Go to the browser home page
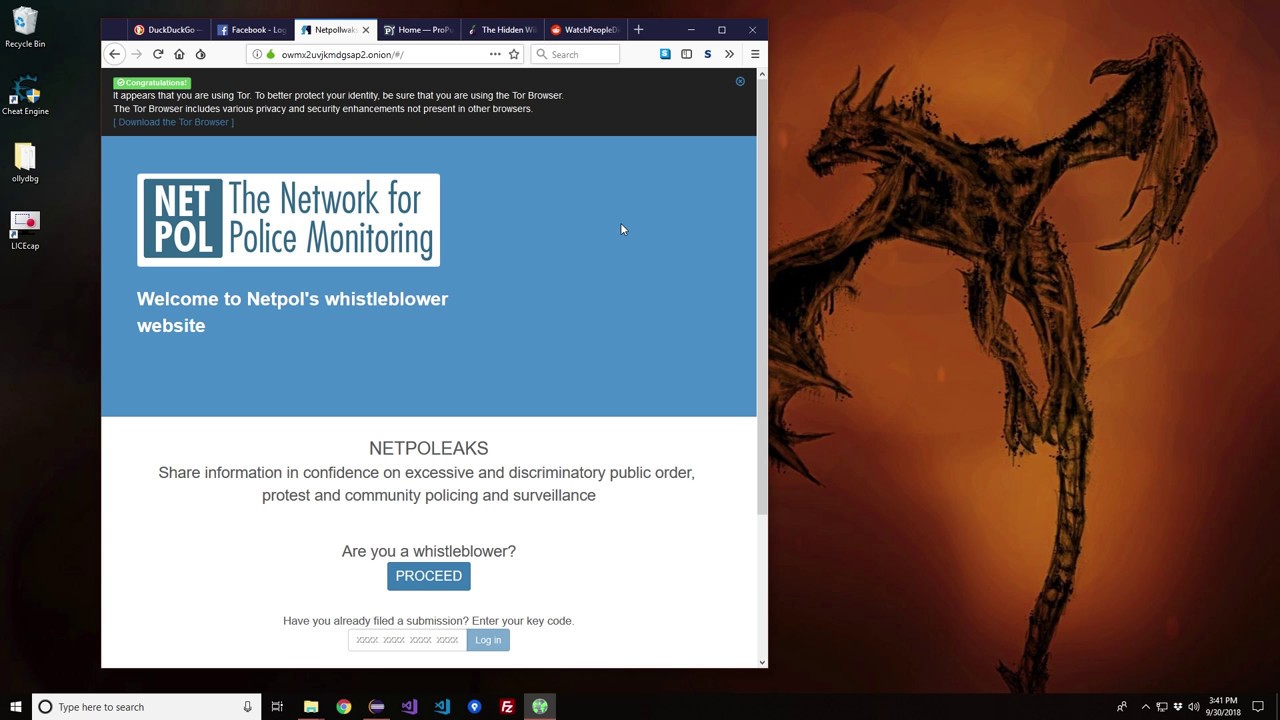The width and height of the screenshot is (1280, 720). click(179, 54)
